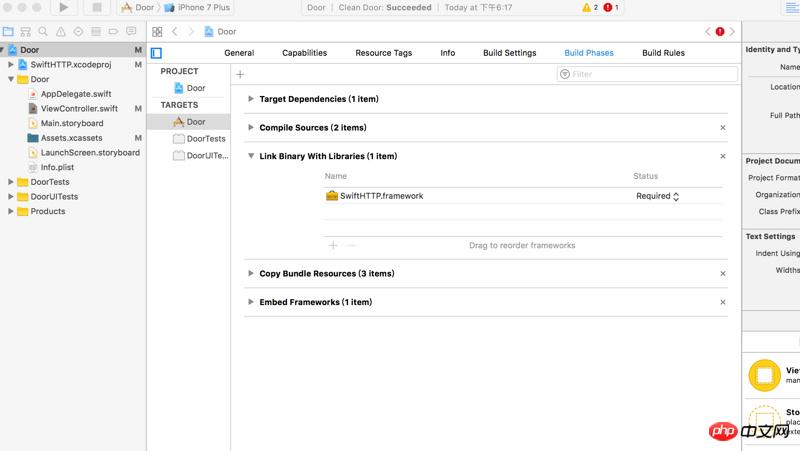The image size is (800, 451).
Task: Open the Report navigator
Action: [131, 32]
